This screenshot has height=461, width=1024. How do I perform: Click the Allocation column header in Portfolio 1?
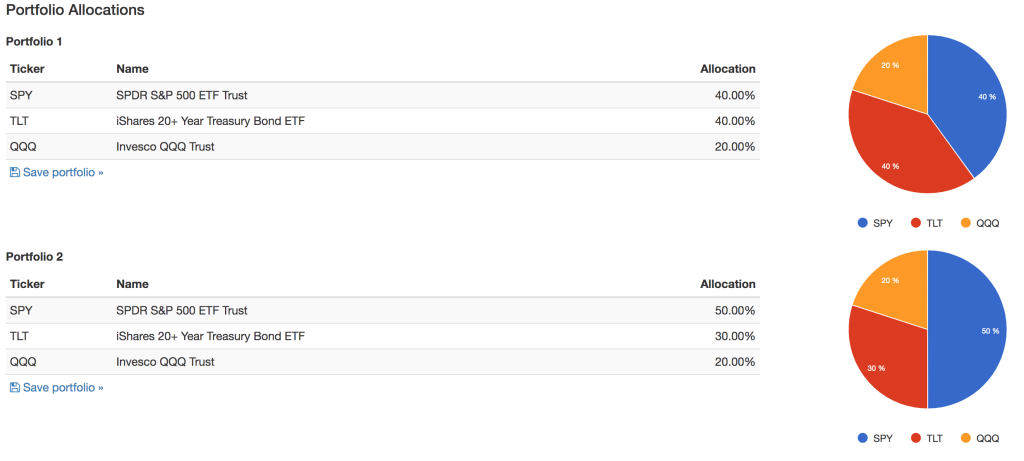[x=728, y=69]
